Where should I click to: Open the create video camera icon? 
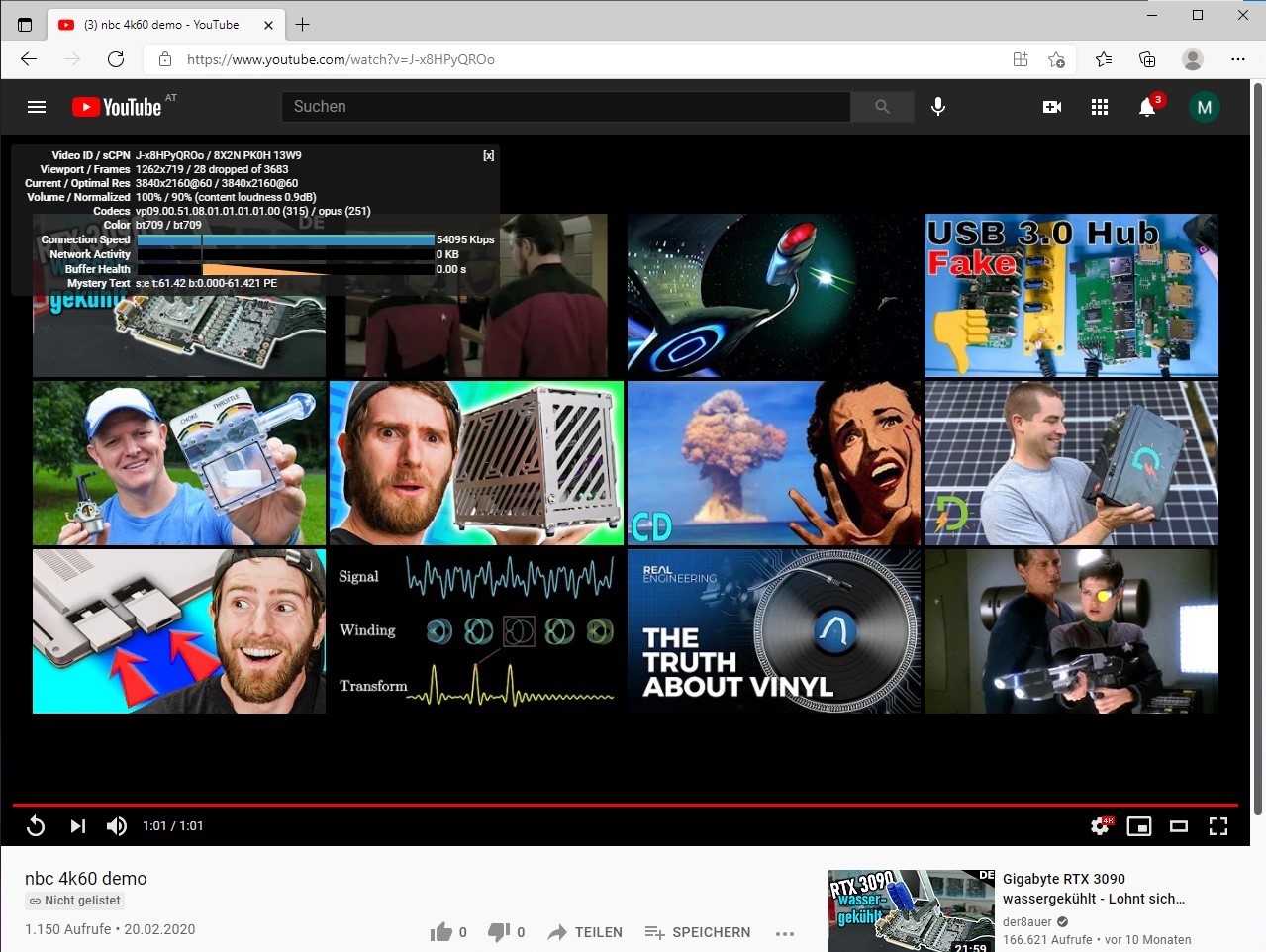point(1052,107)
